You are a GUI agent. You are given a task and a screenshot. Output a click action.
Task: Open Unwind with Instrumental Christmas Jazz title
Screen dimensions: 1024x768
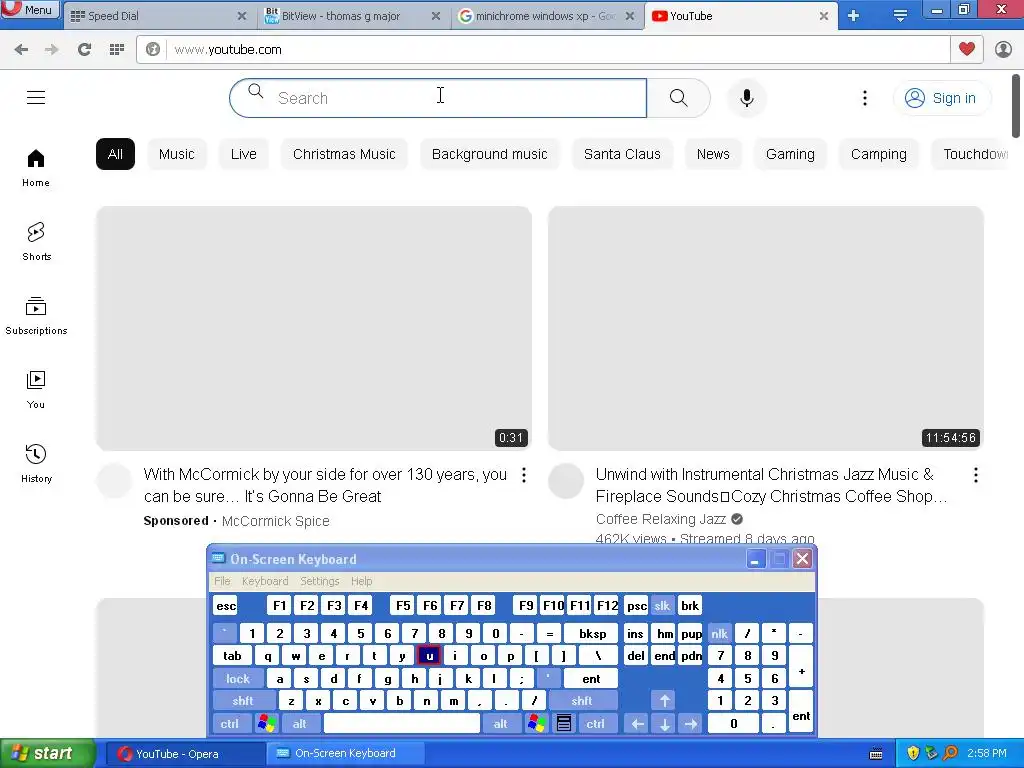[771, 485]
